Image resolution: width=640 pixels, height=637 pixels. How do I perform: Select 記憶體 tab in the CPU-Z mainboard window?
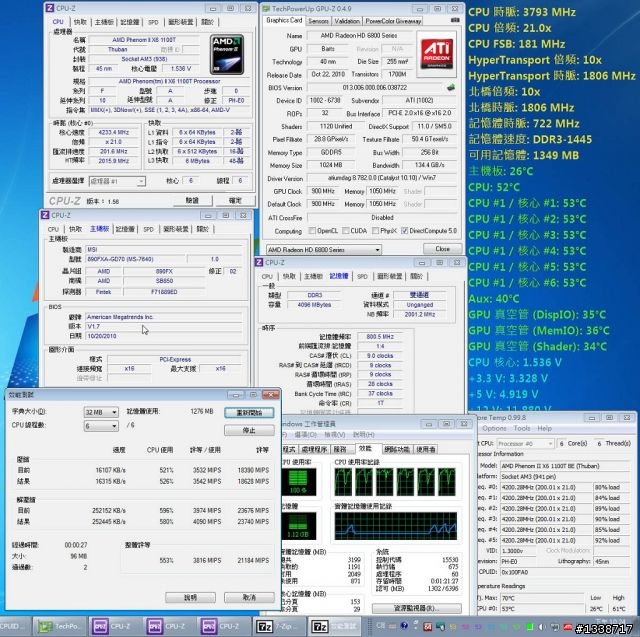tap(125, 229)
